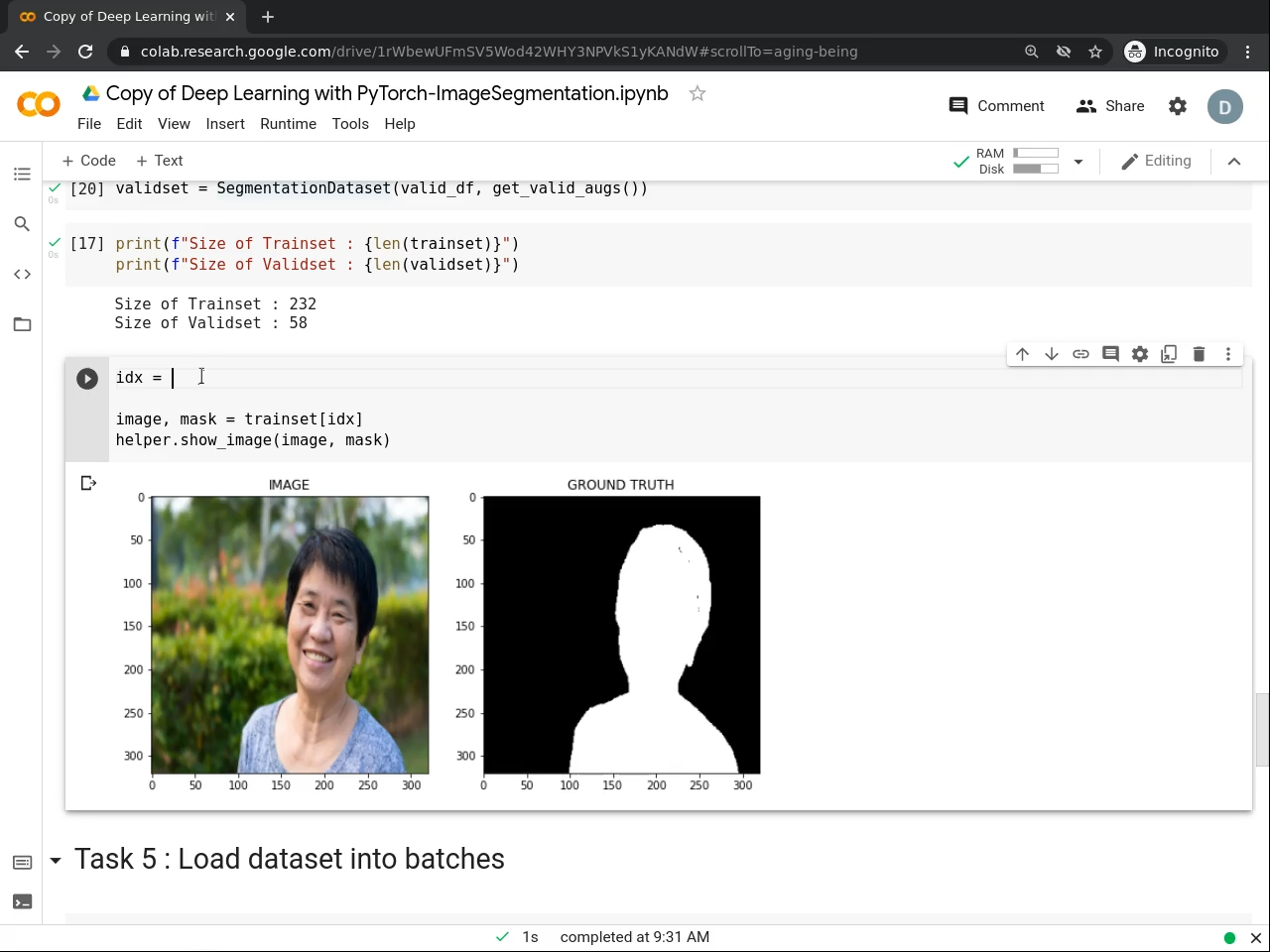
Task: Add a new Code cell
Action: [x=88, y=160]
